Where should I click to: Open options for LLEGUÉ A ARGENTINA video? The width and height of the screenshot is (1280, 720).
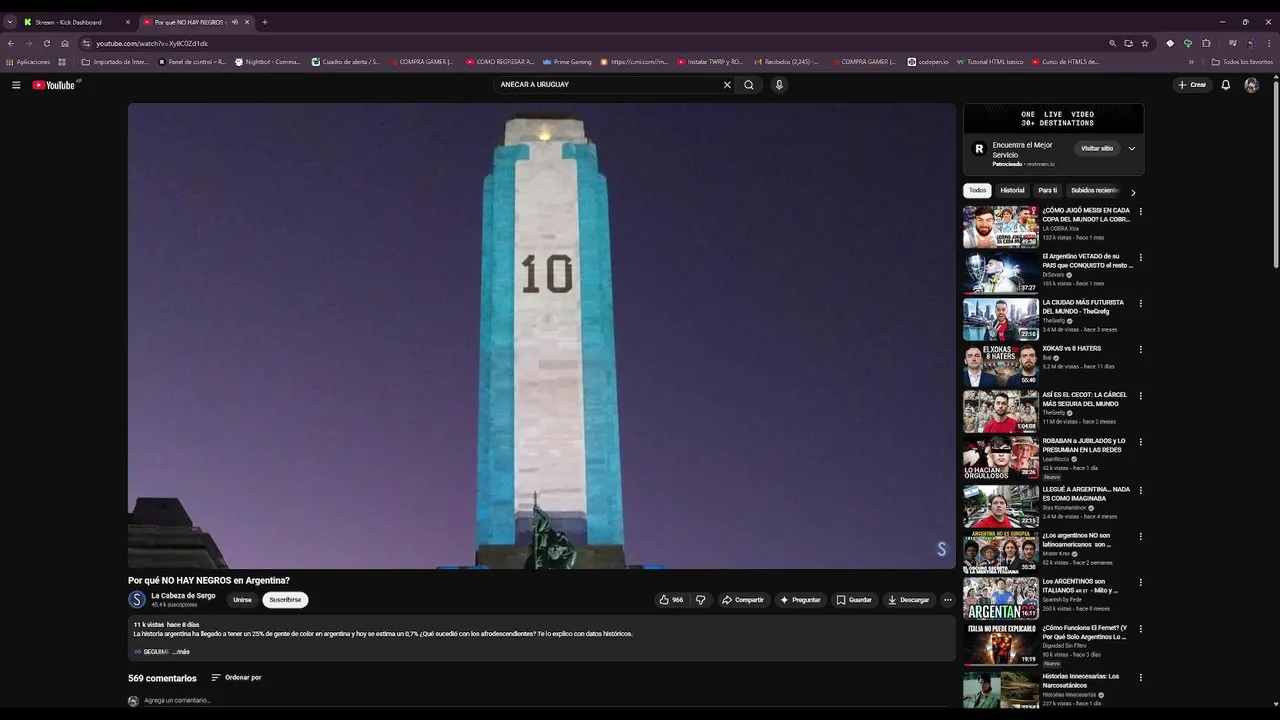[1140, 491]
